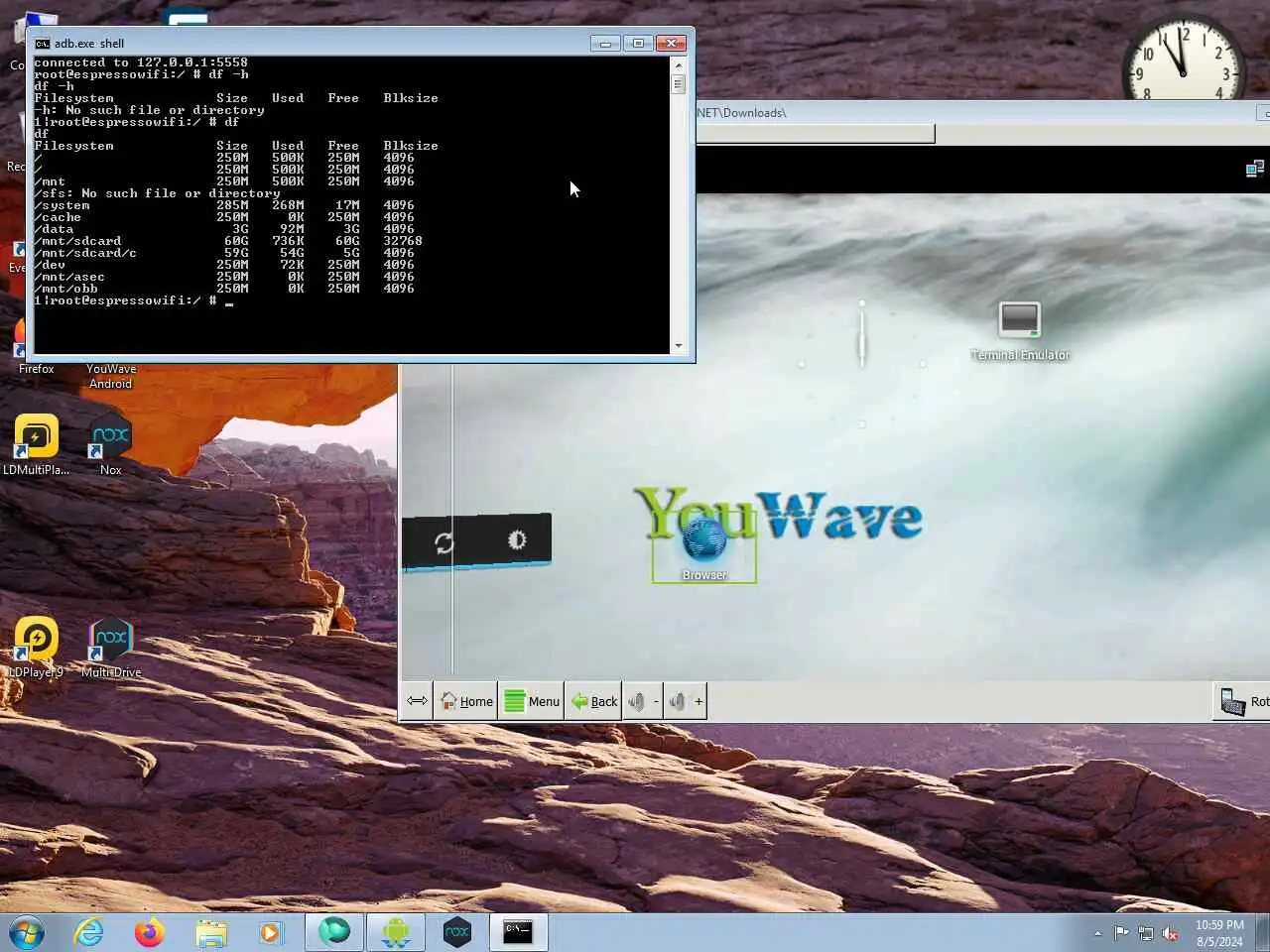Viewport: 1270px width, 952px height.
Task: Click the refresh icon on the dark widget
Action: click(x=444, y=542)
